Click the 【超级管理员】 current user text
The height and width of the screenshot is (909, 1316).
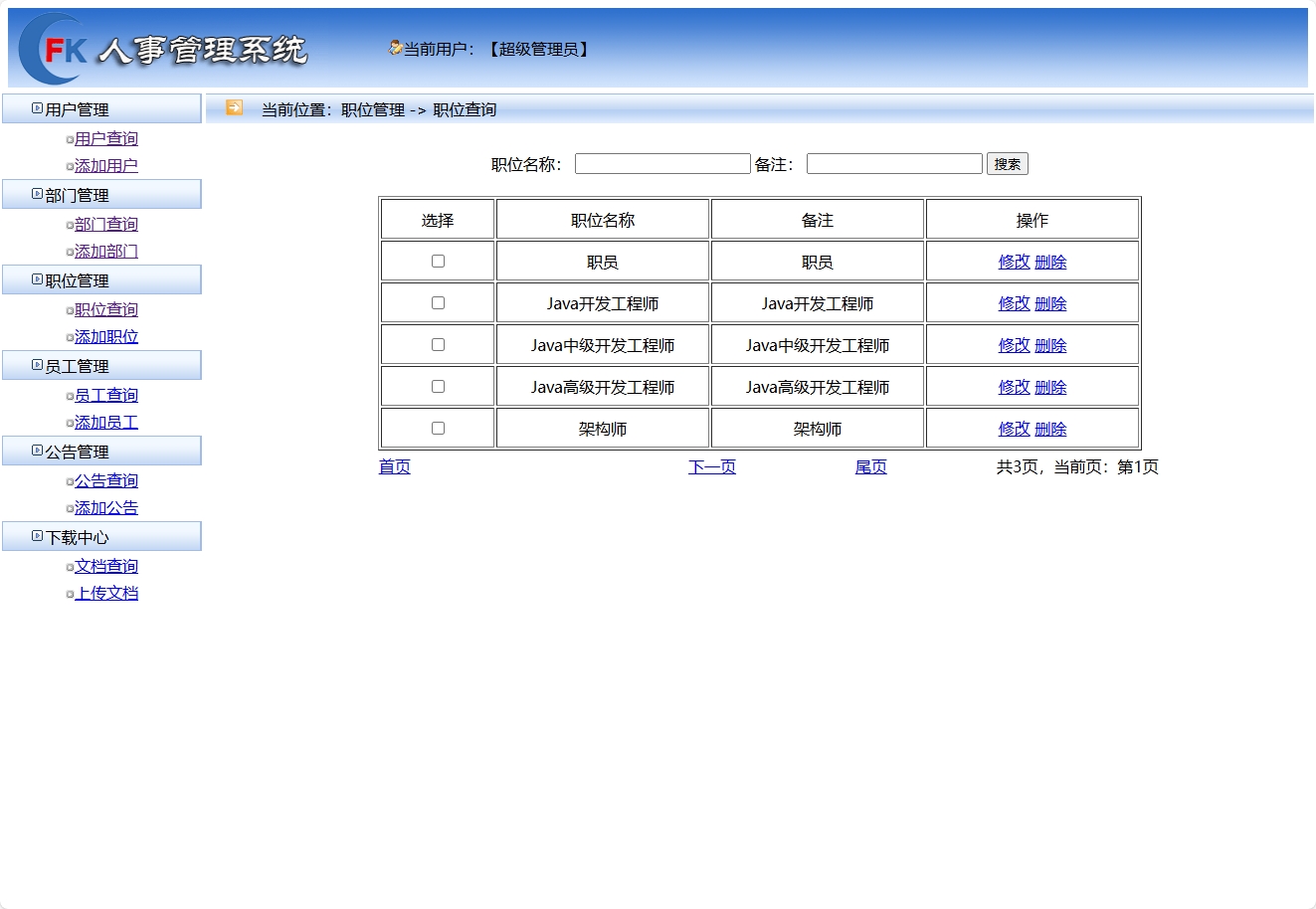pyautogui.click(x=538, y=50)
